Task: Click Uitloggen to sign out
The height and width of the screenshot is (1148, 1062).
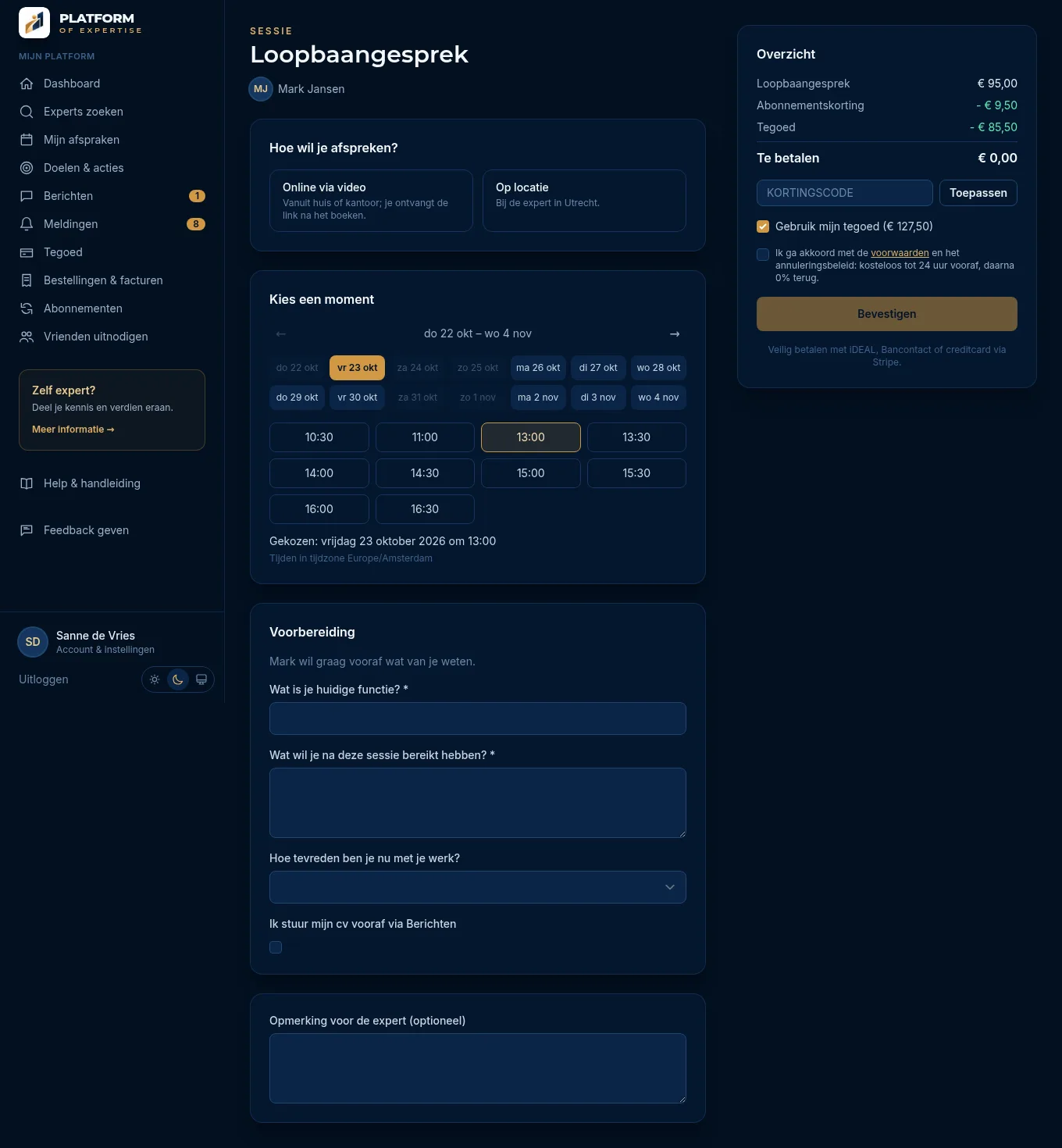Action: click(x=44, y=679)
